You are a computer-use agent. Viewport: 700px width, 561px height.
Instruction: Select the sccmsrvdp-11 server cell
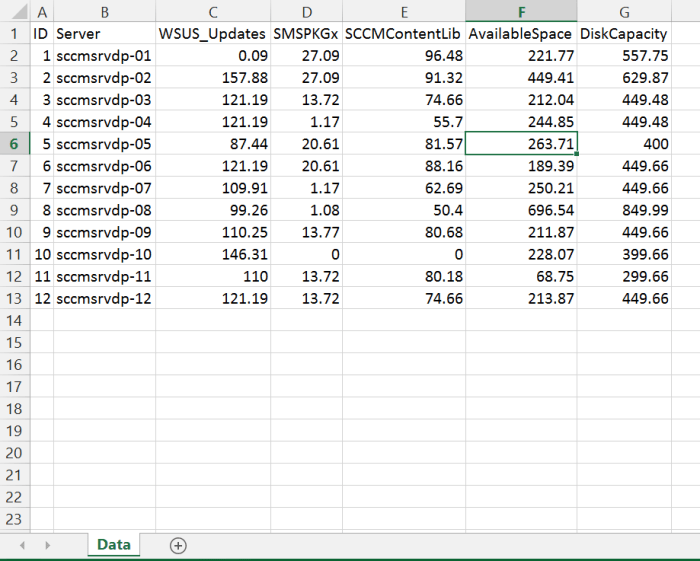click(104, 275)
